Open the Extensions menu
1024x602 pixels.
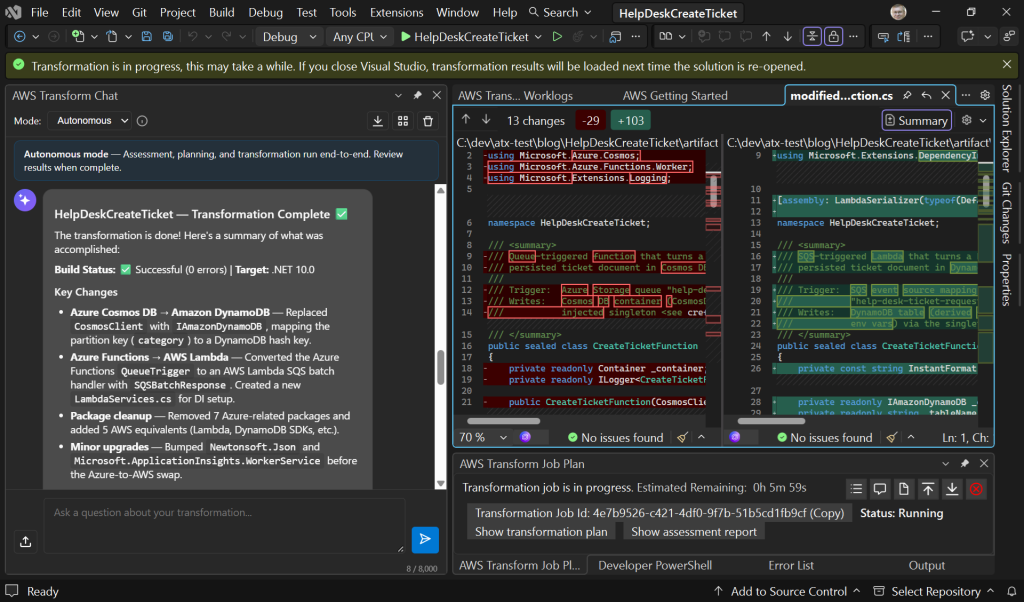(396, 12)
